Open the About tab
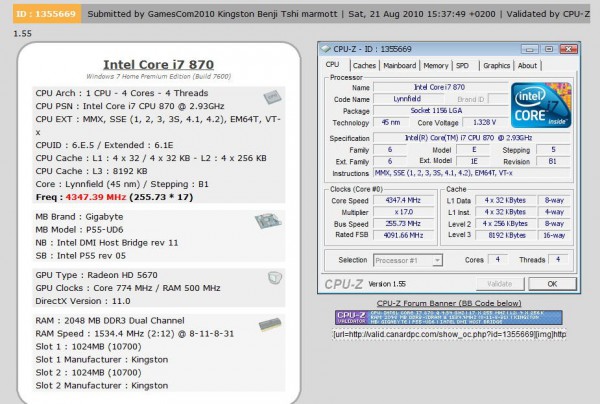This screenshot has height=404, width=600. pos(527,65)
